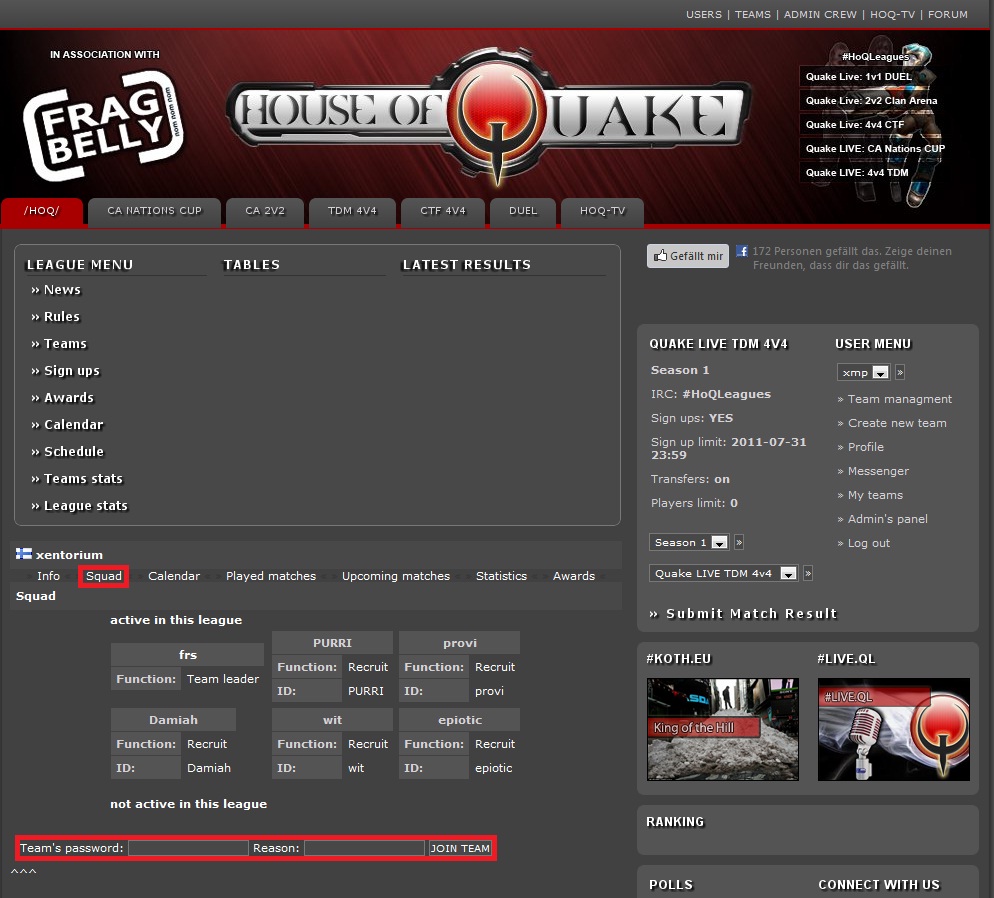Click the go arrow beside xmp dropdown
Screen dimensions: 994x898
[x=900, y=372]
